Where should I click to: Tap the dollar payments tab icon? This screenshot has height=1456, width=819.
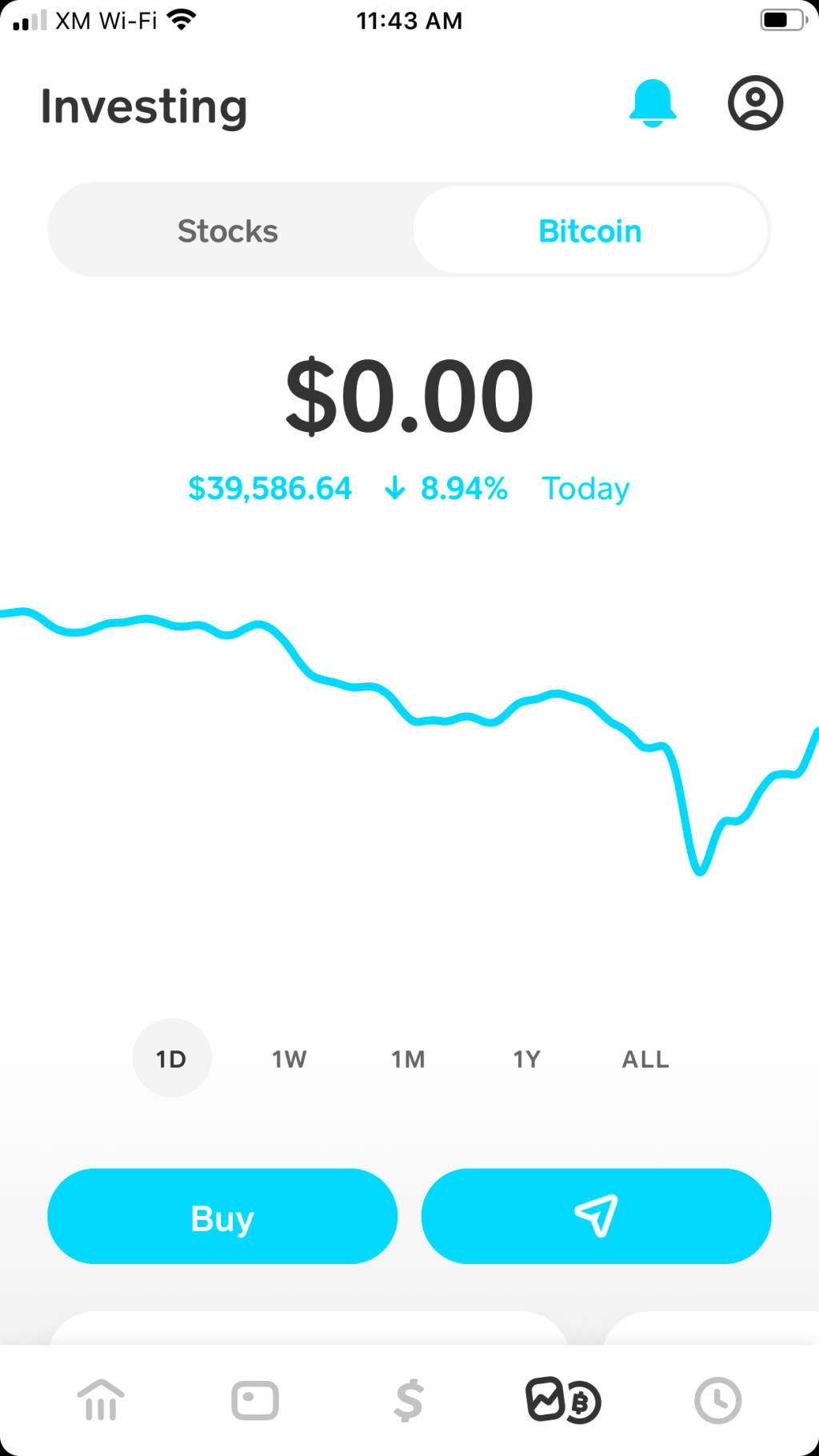(409, 1401)
